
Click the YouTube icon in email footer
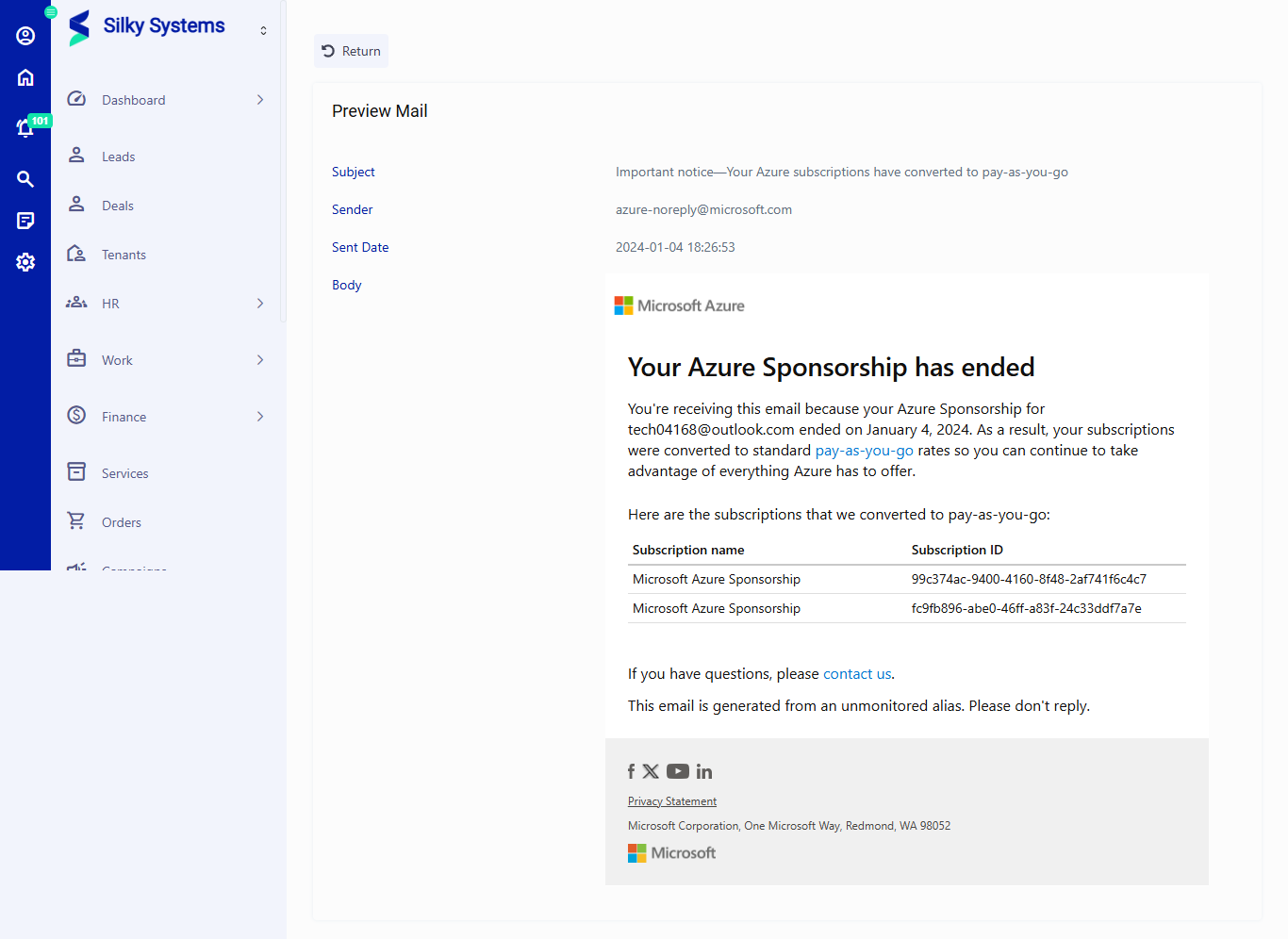[x=677, y=771]
